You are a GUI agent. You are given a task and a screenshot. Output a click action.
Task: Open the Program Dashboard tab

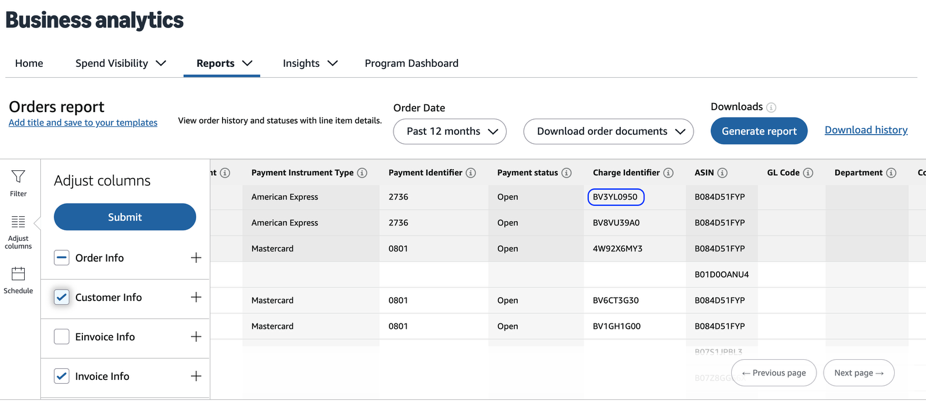click(412, 63)
